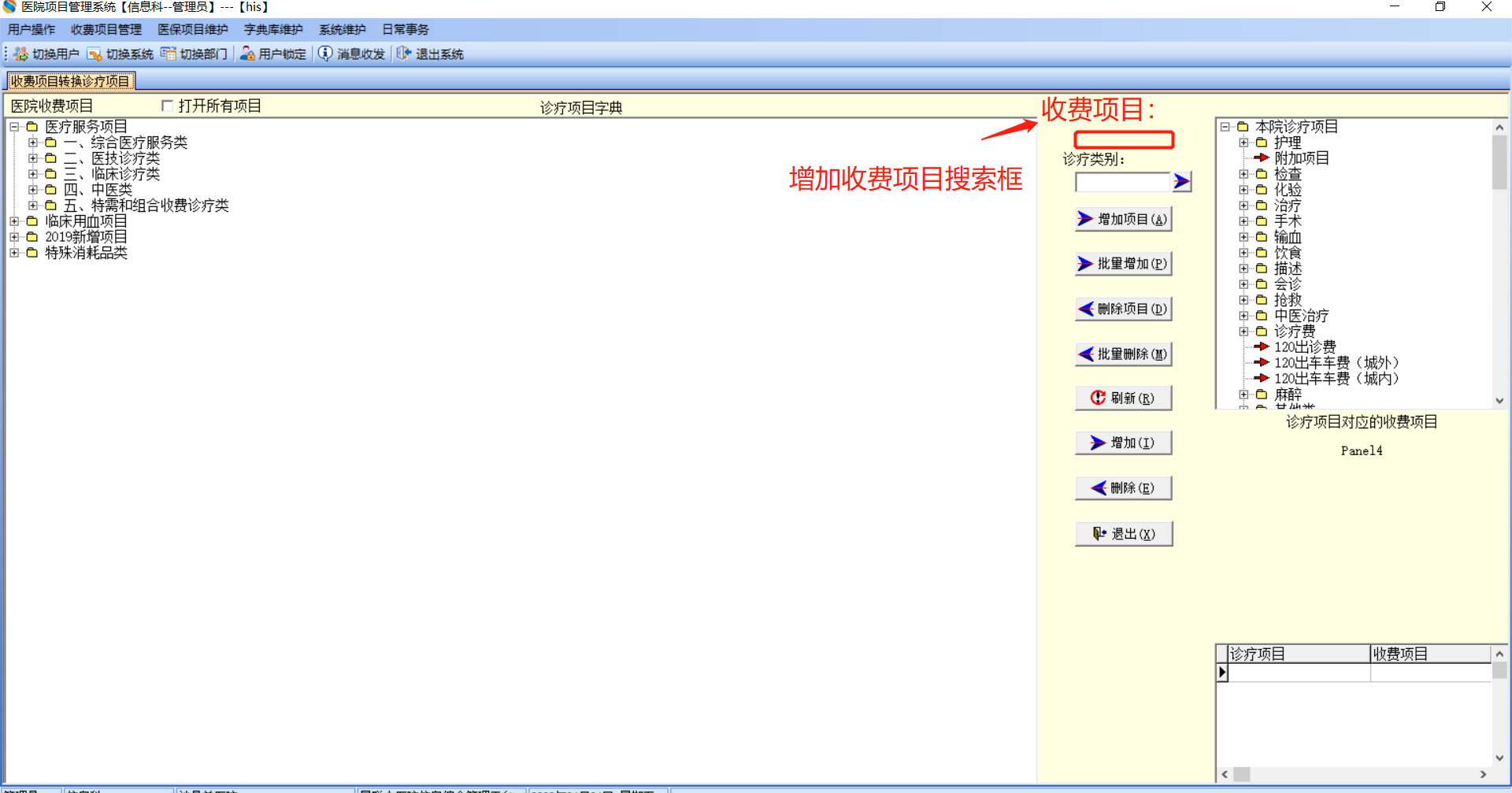Click the 退出系统 toolbar icon
This screenshot has width=1512, height=793.
click(404, 54)
